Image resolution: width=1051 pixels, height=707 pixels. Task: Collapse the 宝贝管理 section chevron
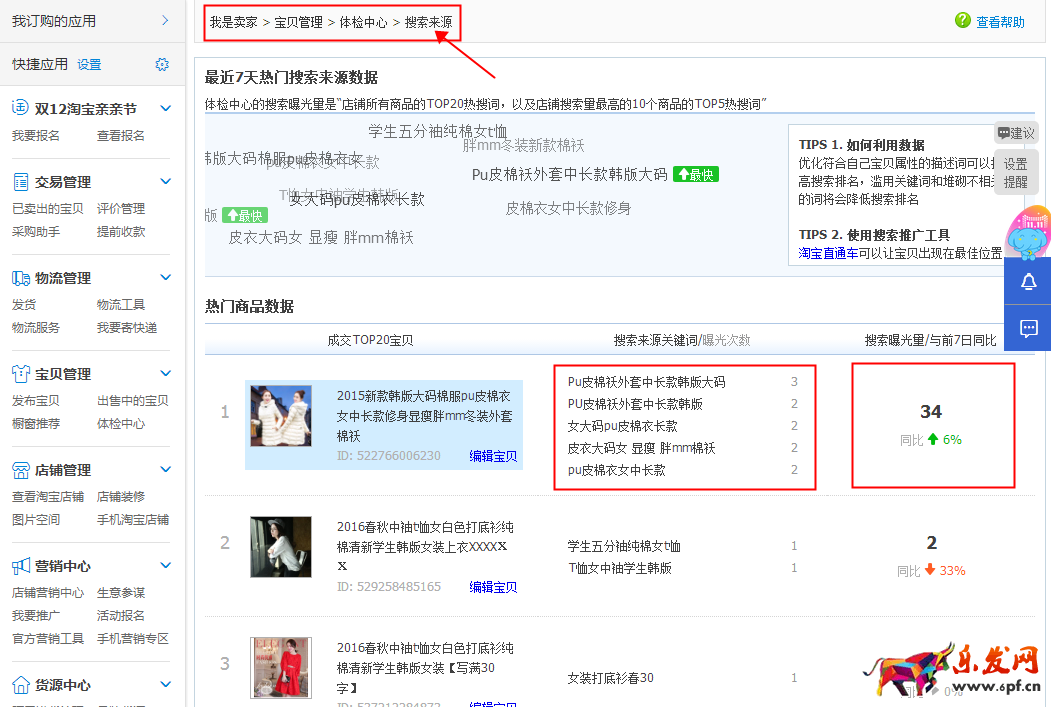pyautogui.click(x=166, y=374)
